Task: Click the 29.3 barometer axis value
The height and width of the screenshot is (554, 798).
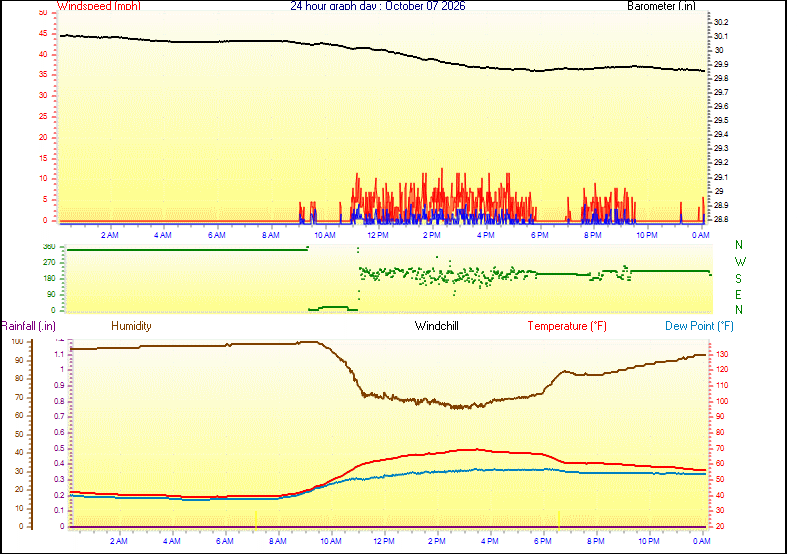Action: pyautogui.click(x=721, y=149)
